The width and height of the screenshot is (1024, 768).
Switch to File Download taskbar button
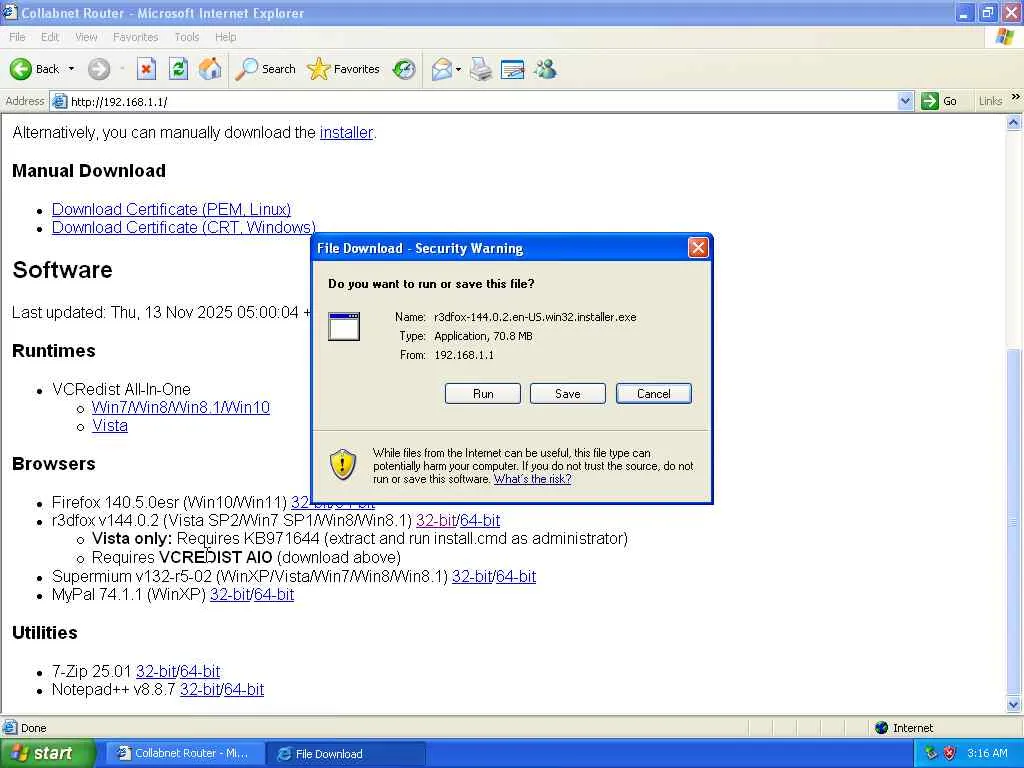[x=346, y=754]
